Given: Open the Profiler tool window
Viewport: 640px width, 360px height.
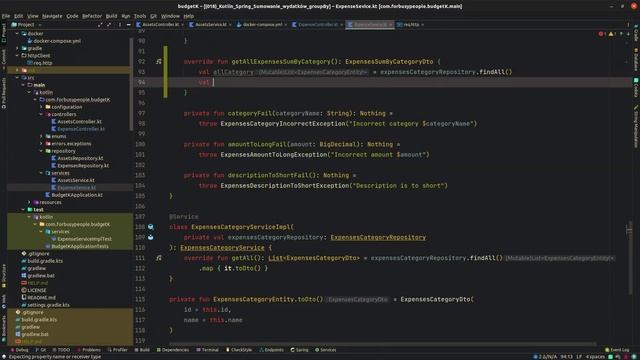Looking at the screenshot, I should coord(118,350).
